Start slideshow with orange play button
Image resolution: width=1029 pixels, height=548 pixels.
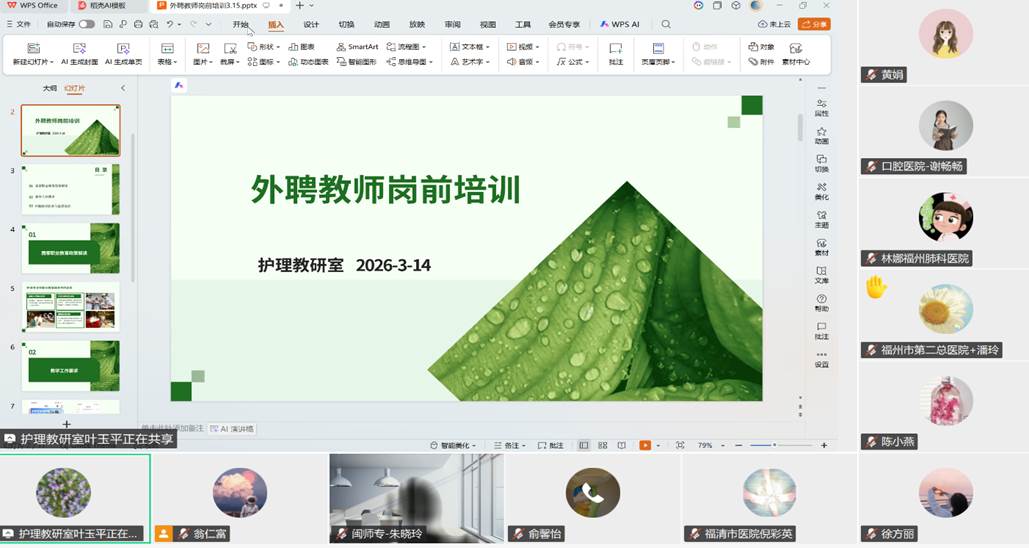[x=645, y=445]
